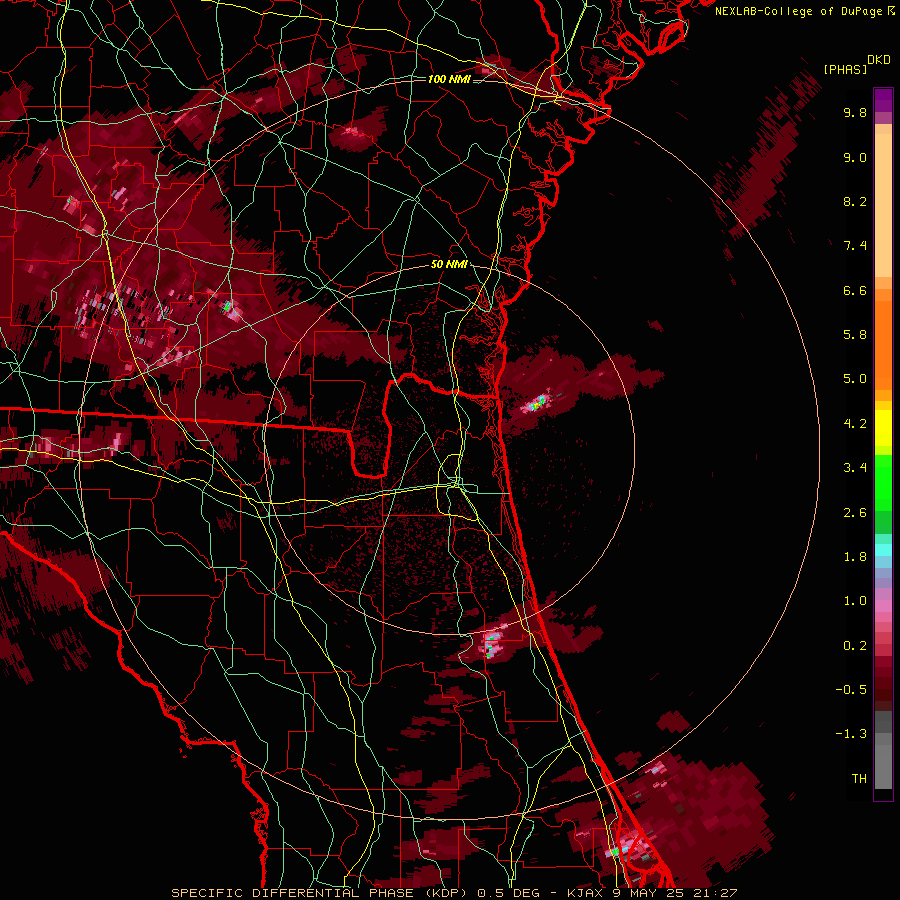The image size is (900, 900).
Task: Click the 0.2 value on the color scale
Action: coord(855,646)
